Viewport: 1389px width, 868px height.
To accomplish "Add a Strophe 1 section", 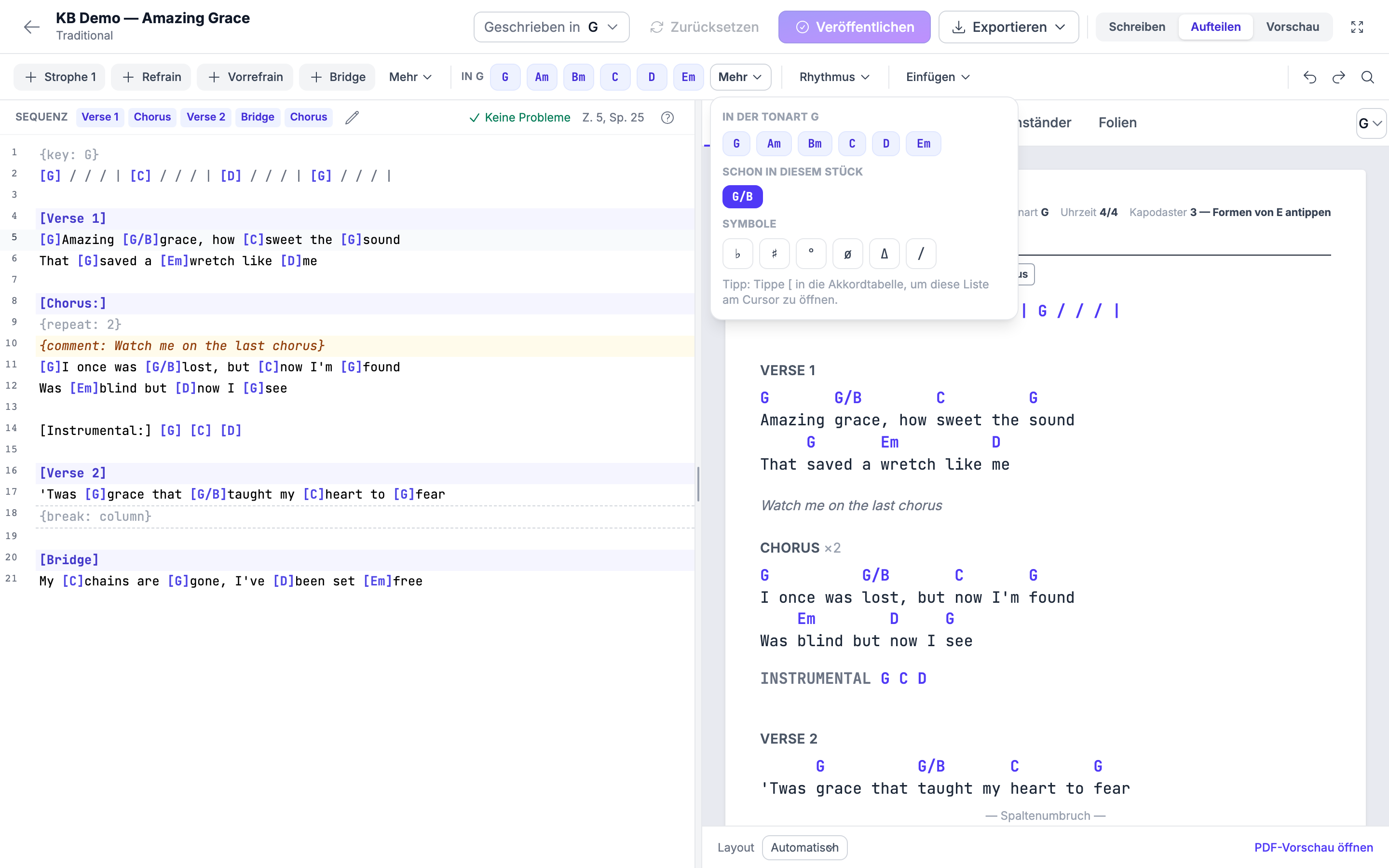I will (60, 77).
